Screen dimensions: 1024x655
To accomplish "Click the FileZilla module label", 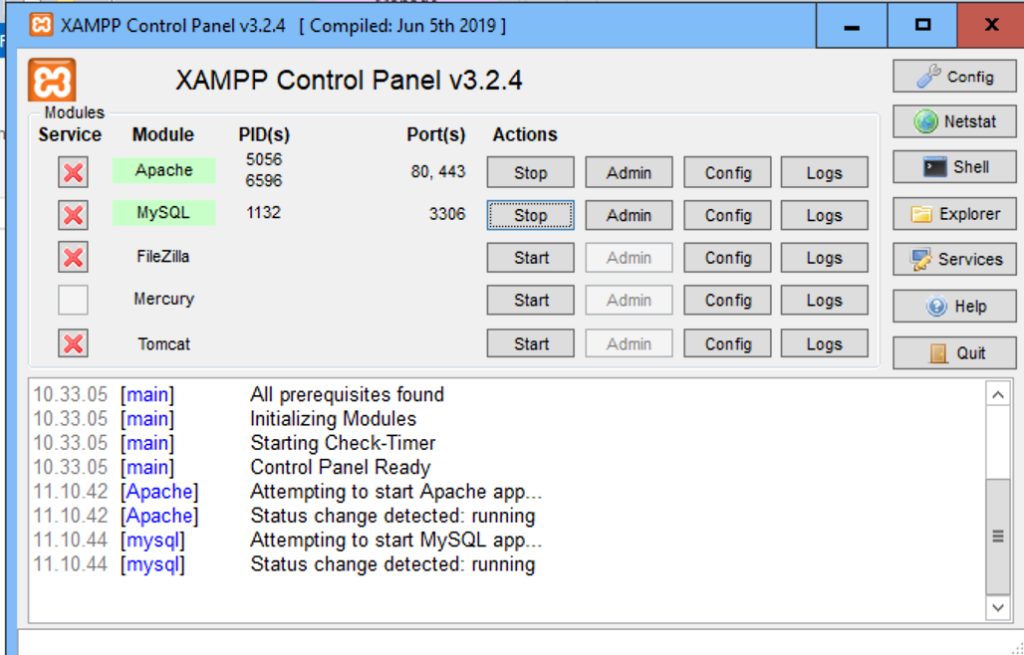I will (163, 257).
